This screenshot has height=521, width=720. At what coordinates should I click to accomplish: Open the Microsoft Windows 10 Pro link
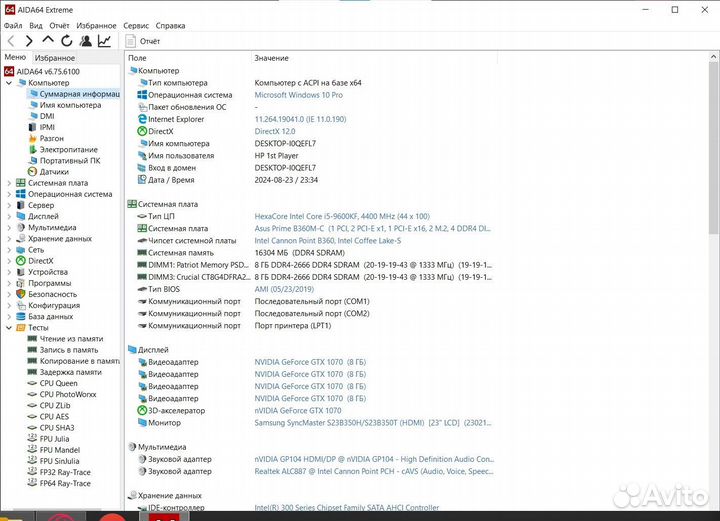[298, 95]
